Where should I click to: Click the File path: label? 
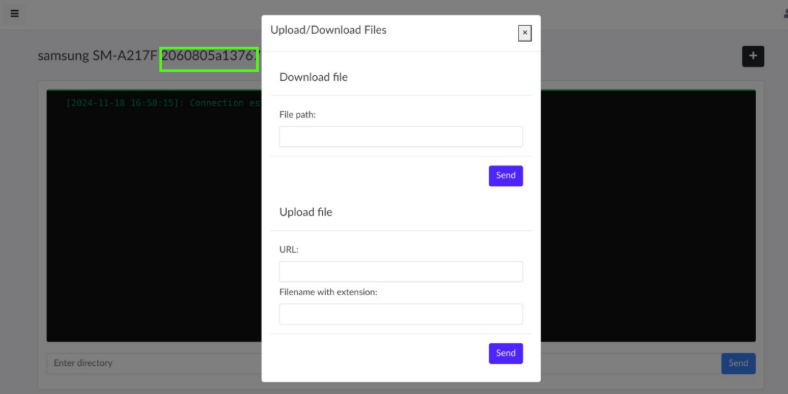tap(298, 115)
